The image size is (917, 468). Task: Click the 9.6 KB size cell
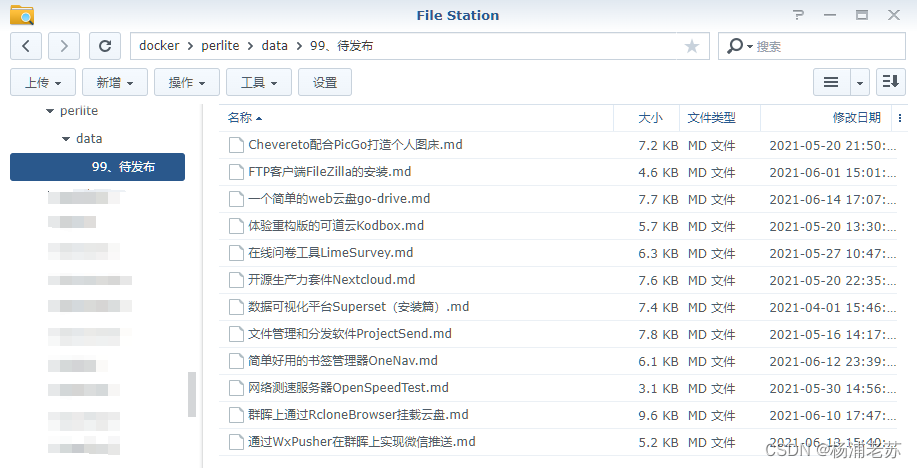tap(658, 415)
